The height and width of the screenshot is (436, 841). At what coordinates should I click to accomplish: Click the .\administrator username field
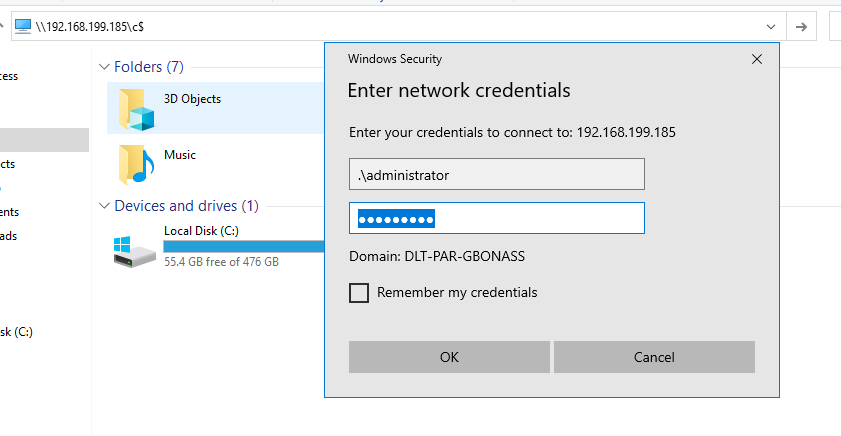click(x=497, y=174)
